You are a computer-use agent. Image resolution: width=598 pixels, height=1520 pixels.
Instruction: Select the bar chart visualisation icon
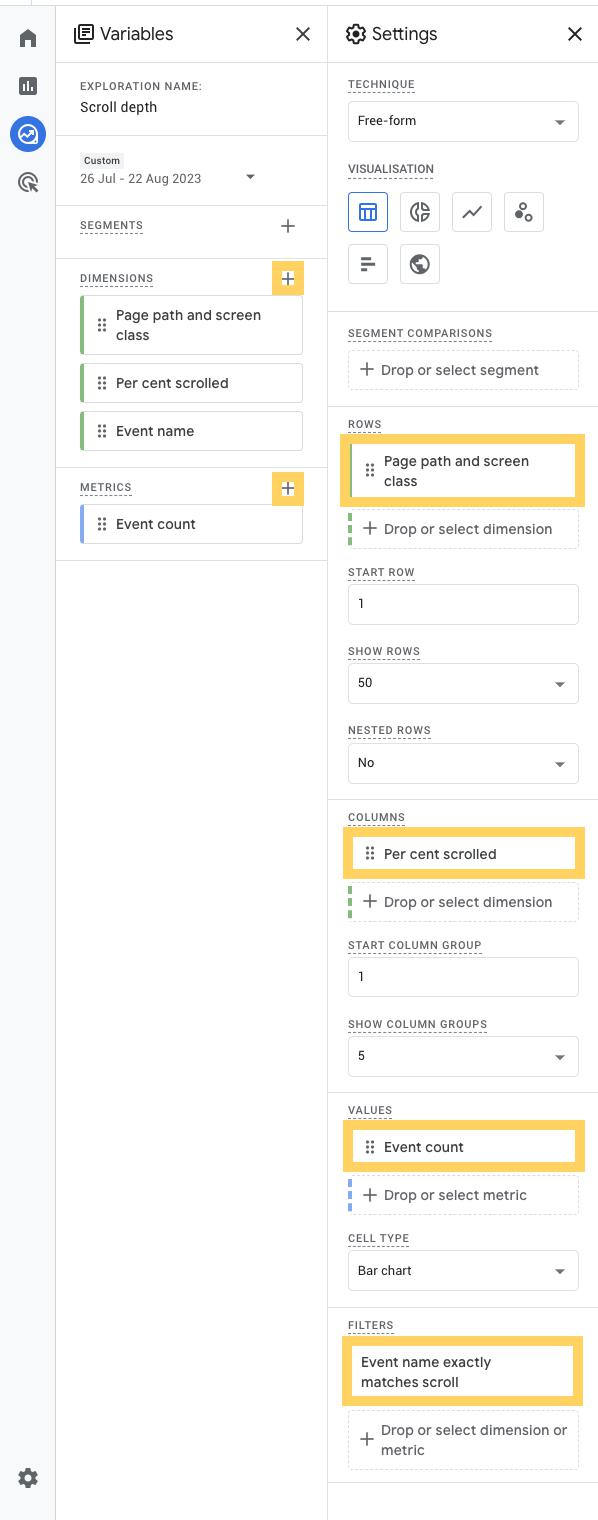(368, 264)
